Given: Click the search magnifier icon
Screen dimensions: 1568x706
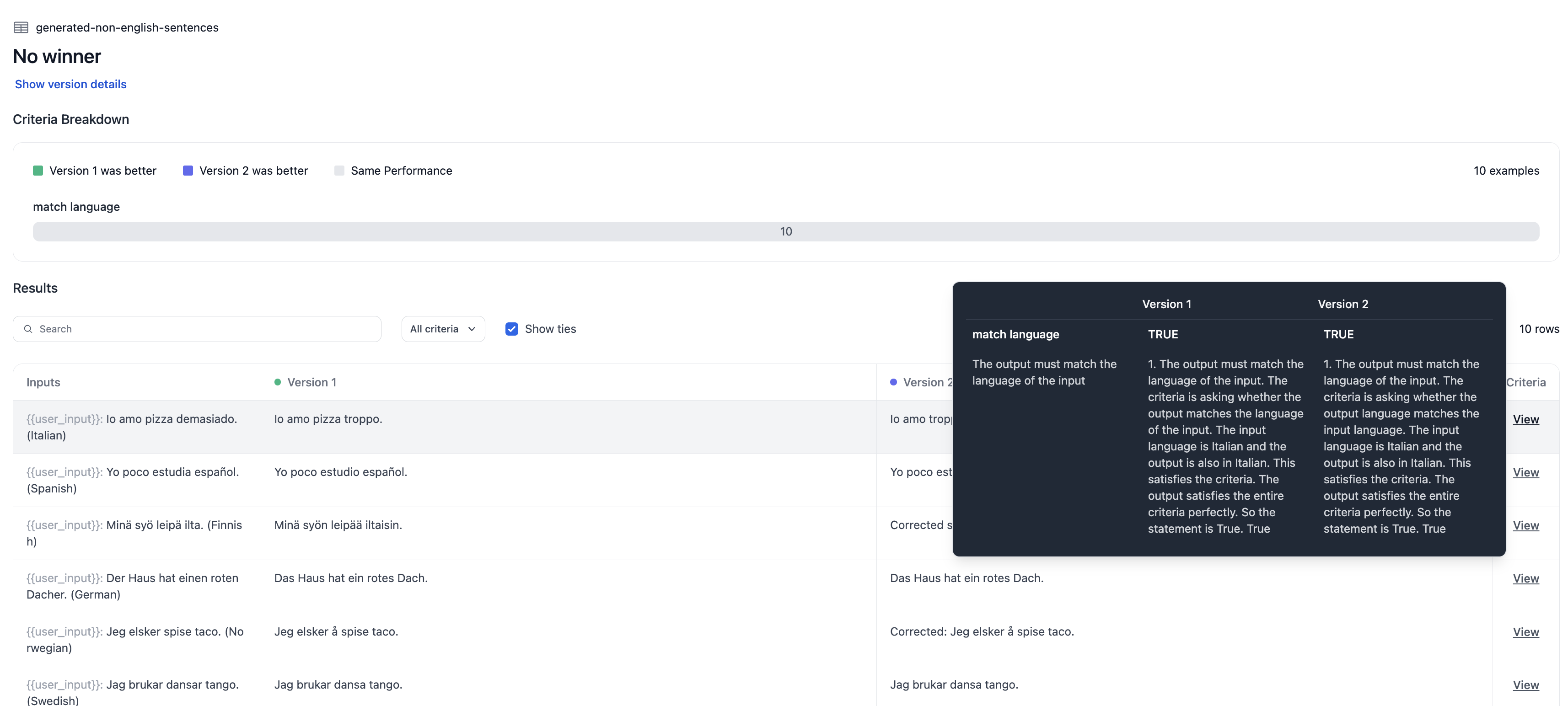Looking at the screenshot, I should tap(28, 329).
